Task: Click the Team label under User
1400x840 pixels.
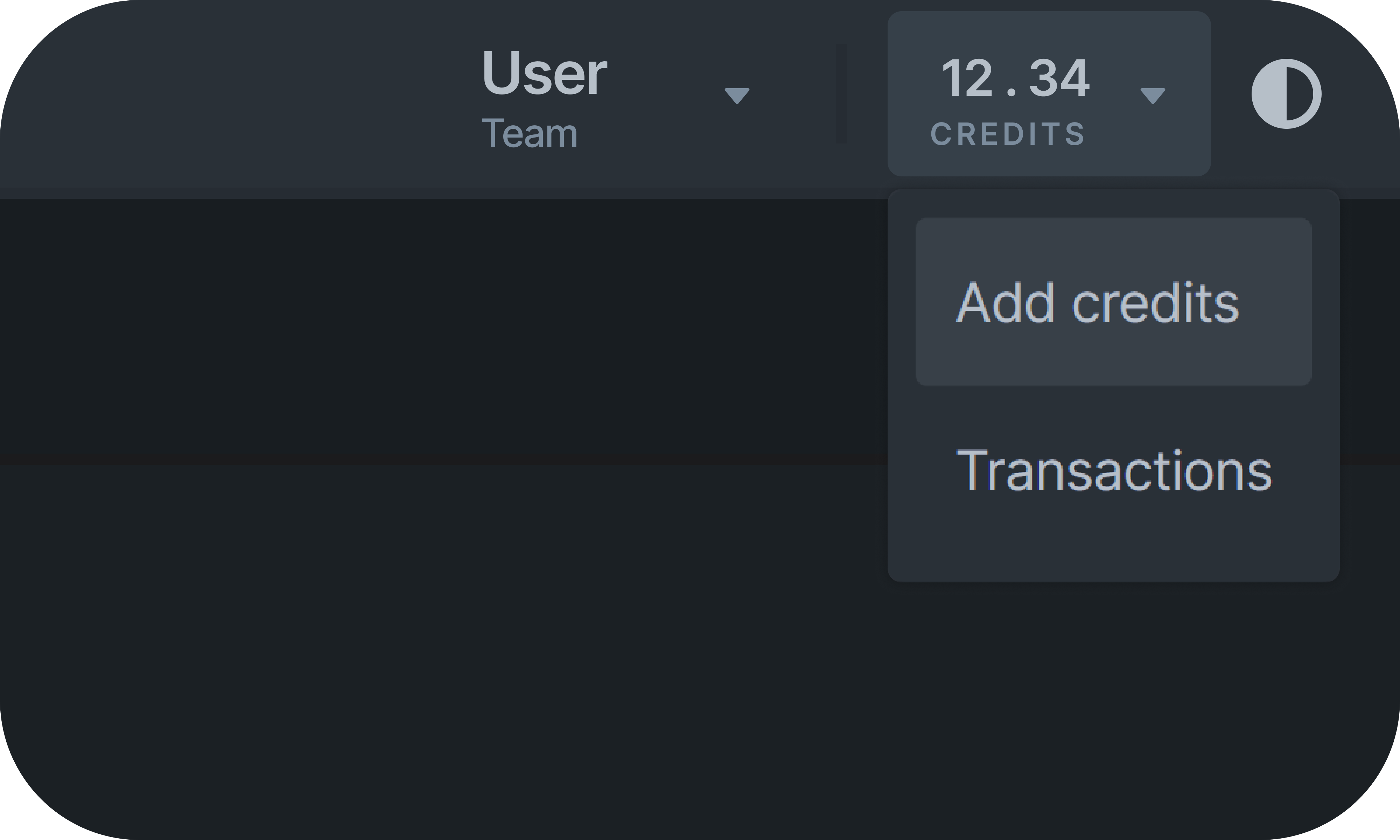Action: pyautogui.click(x=529, y=134)
